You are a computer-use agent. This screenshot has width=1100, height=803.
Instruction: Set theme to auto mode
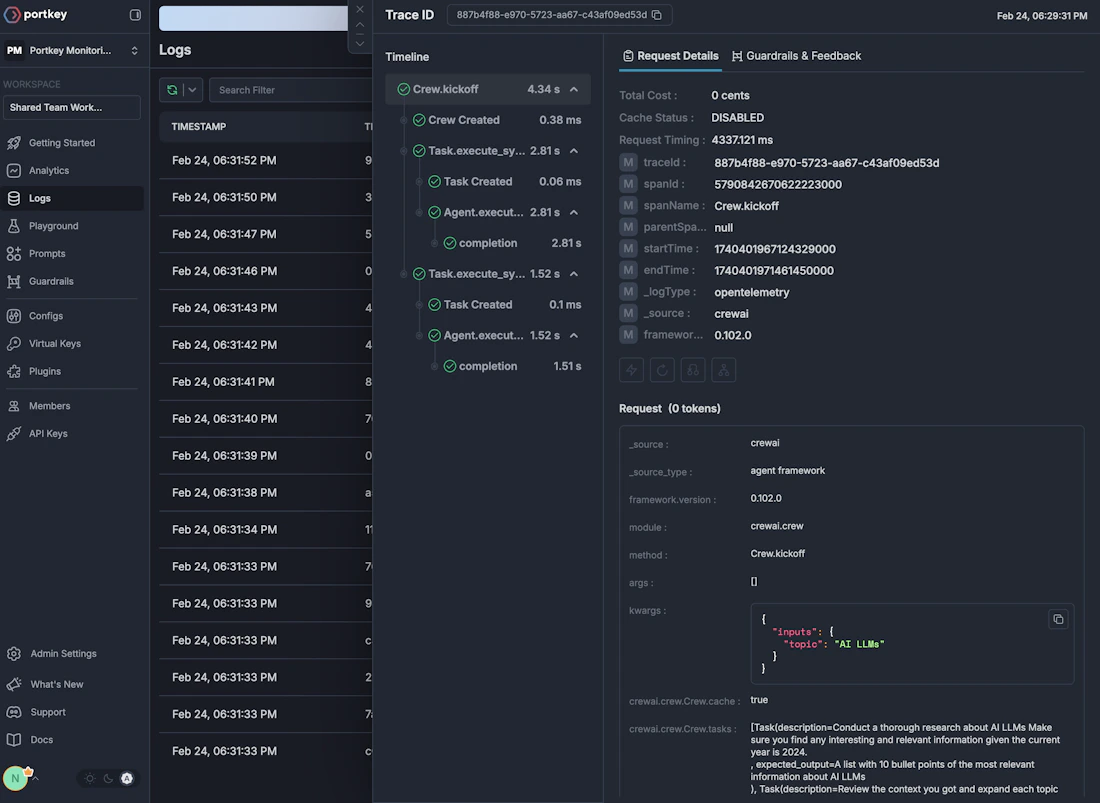point(126,778)
